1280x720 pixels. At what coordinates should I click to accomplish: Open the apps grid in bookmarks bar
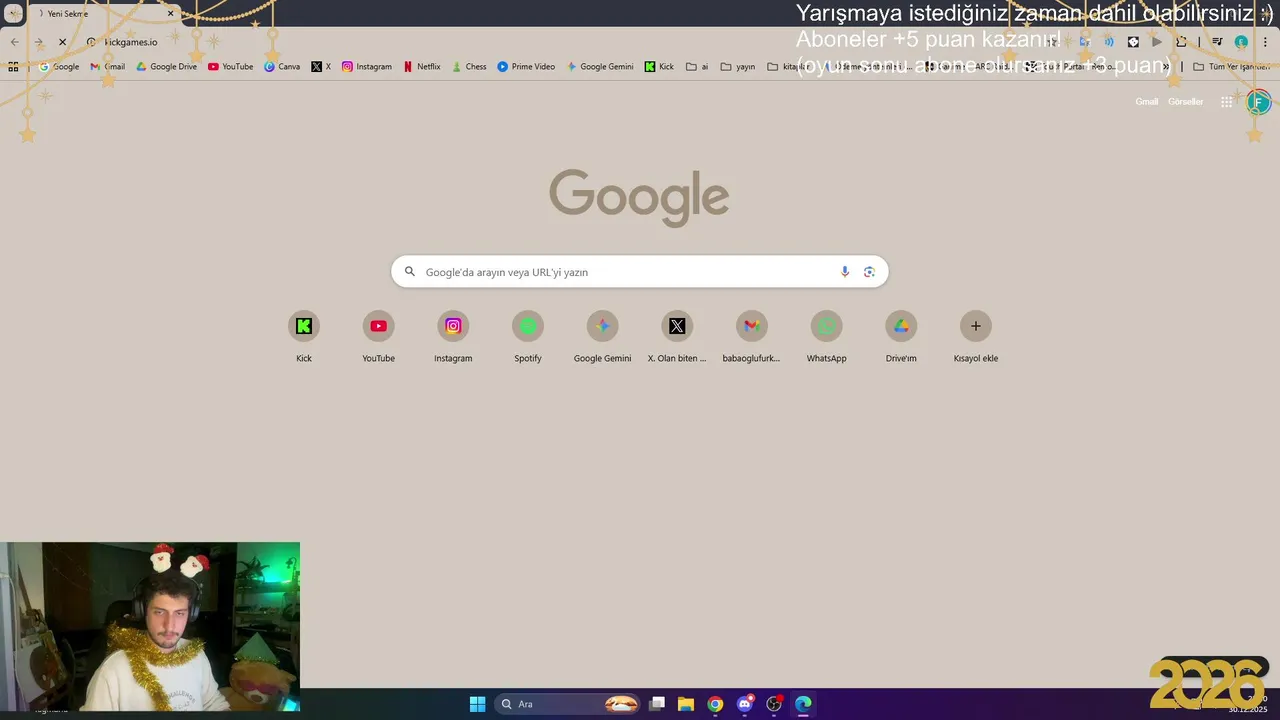point(13,67)
